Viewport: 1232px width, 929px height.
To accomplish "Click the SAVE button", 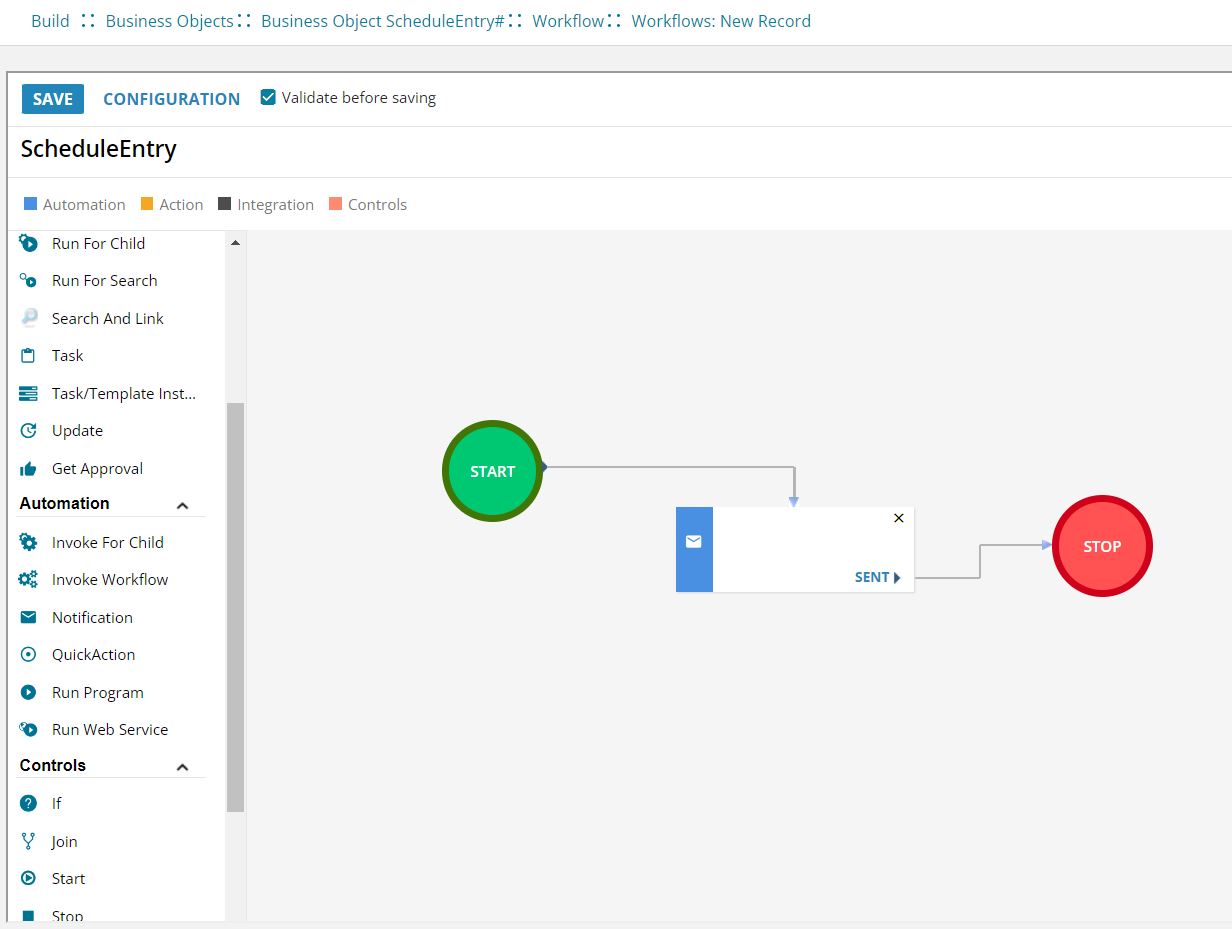I will (x=52, y=98).
